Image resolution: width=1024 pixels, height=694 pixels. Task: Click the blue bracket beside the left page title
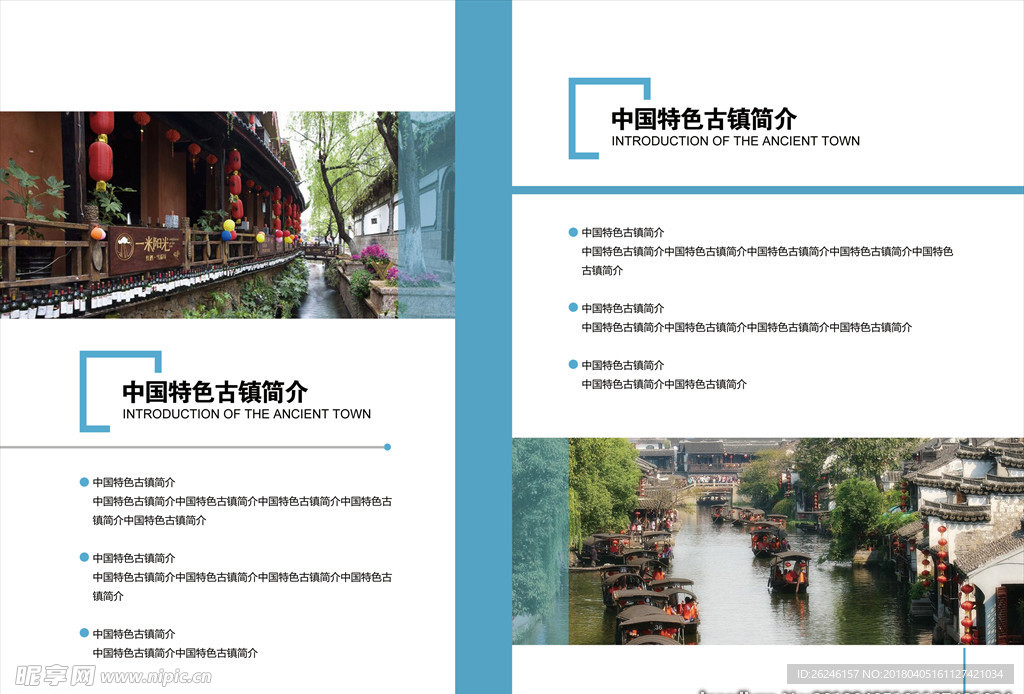coord(83,391)
